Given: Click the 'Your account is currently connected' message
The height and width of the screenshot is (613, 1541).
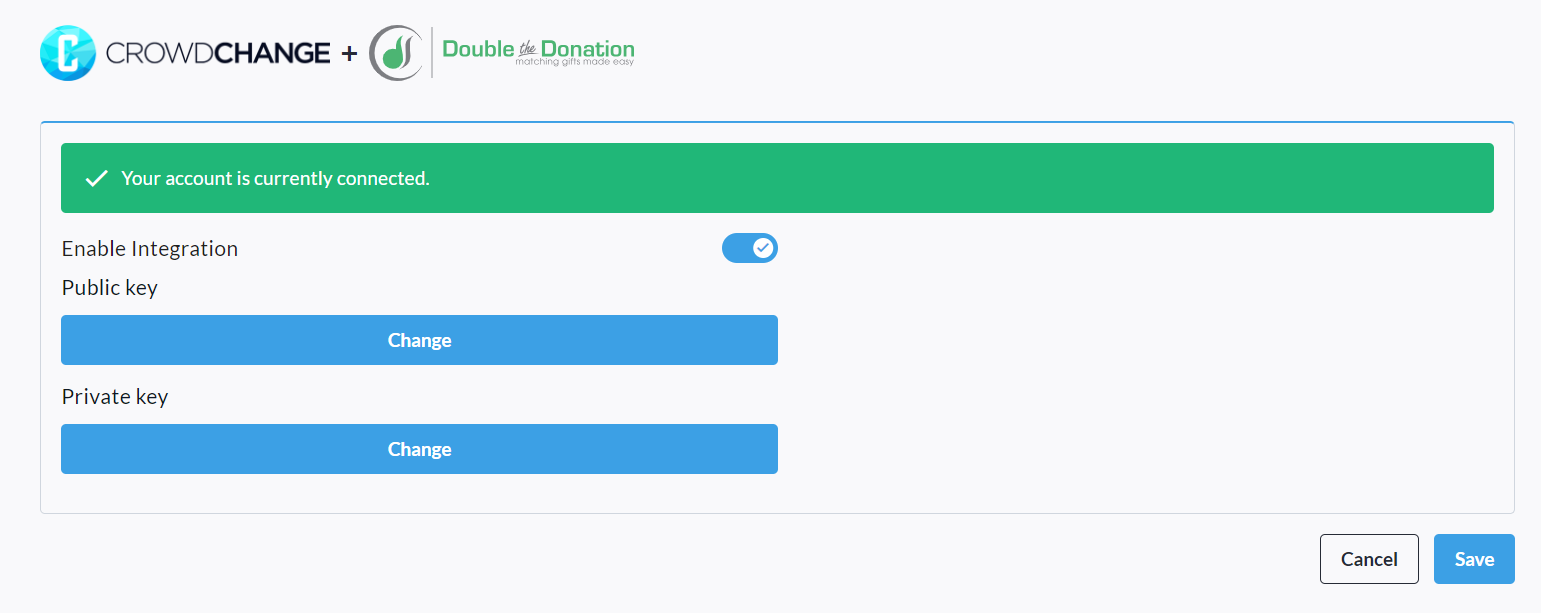Looking at the screenshot, I should [275, 179].
